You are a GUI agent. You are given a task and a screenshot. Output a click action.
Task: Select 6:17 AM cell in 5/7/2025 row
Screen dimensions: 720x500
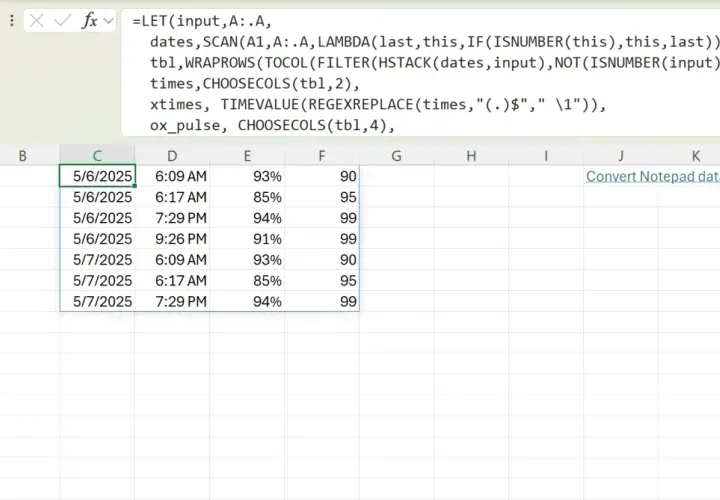tap(172, 281)
